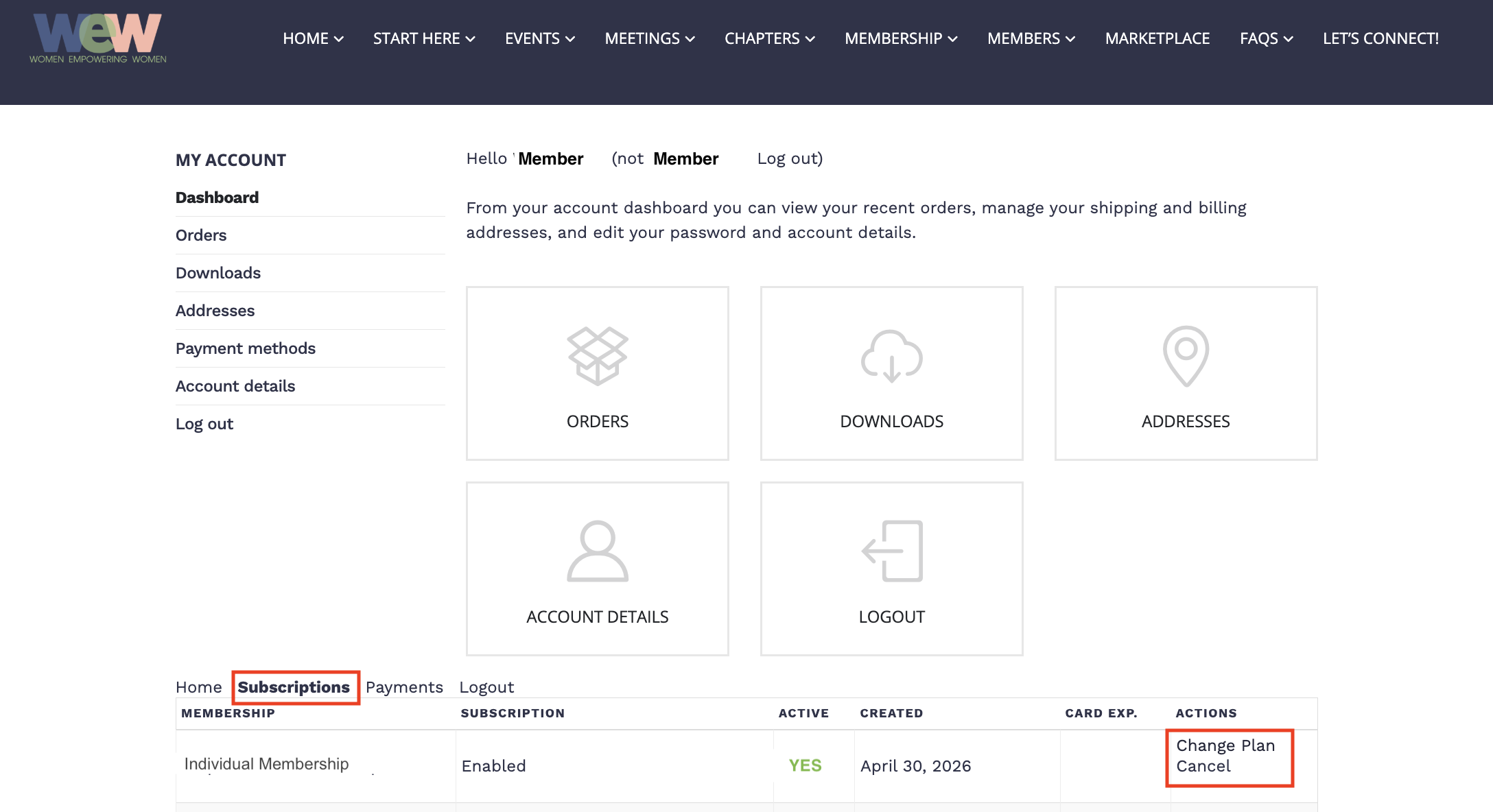
Task: Click Cancel in Actions column
Action: click(1203, 766)
